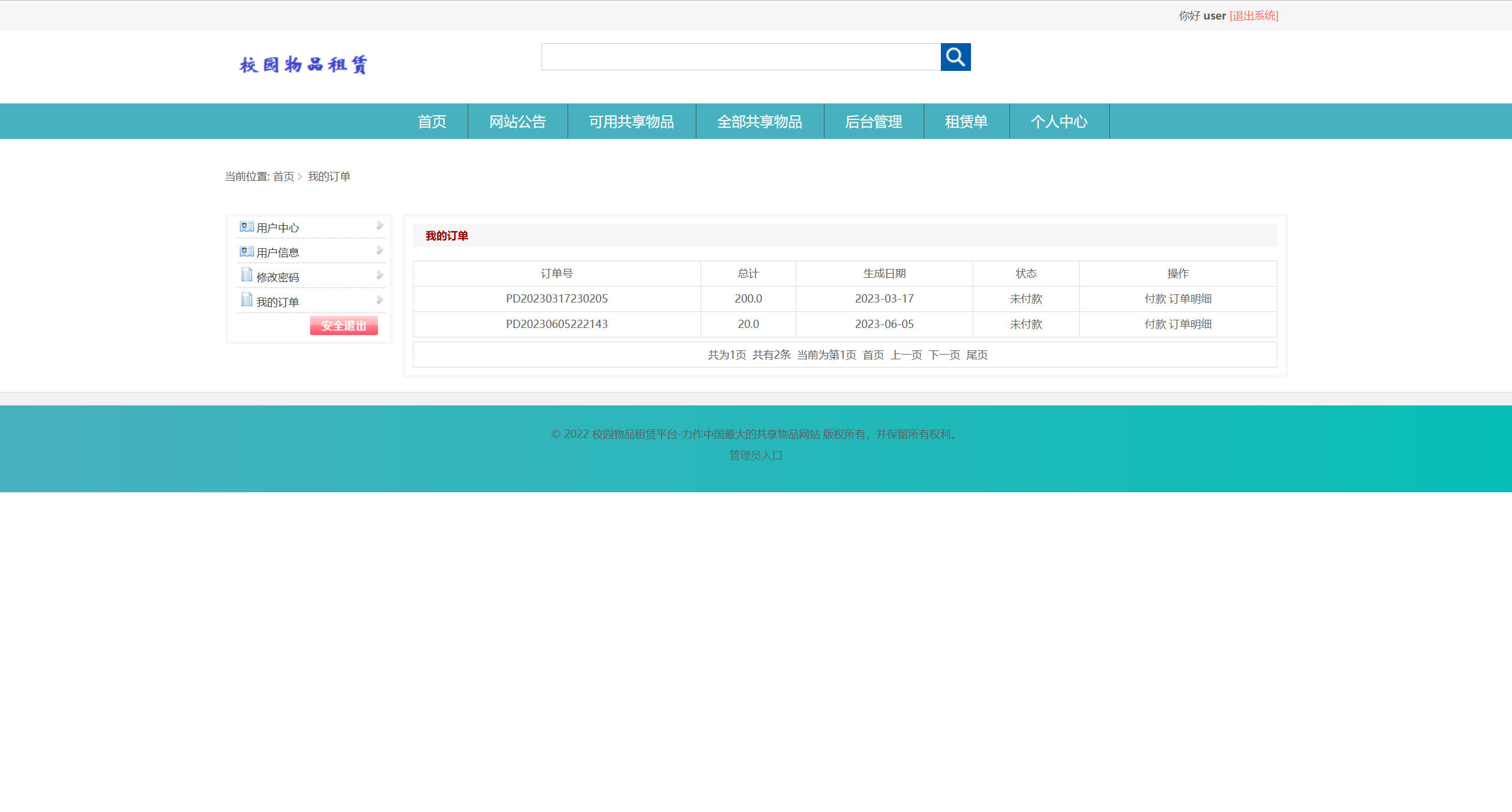Image resolution: width=1512 pixels, height=812 pixels.
Task: Click 退出系统 at the top right
Action: 1253,15
